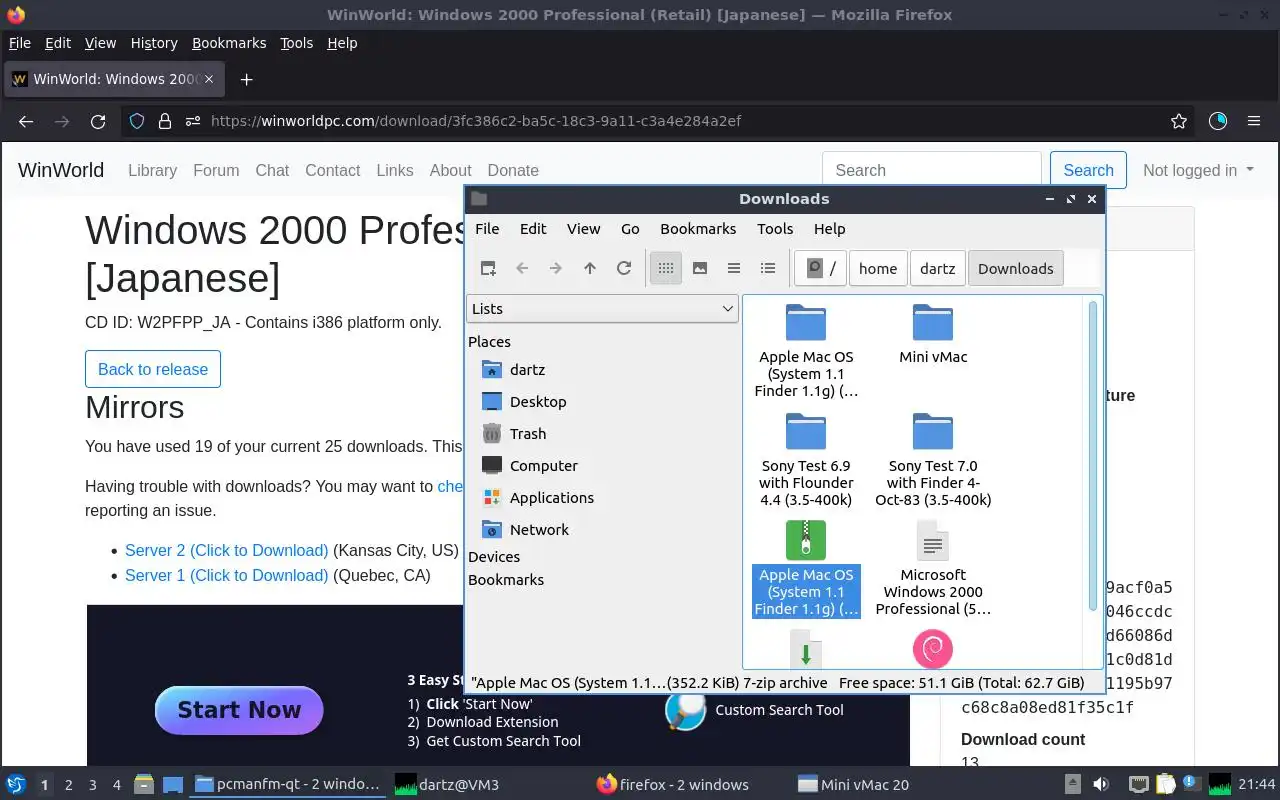Switch to compact list view

734,268
